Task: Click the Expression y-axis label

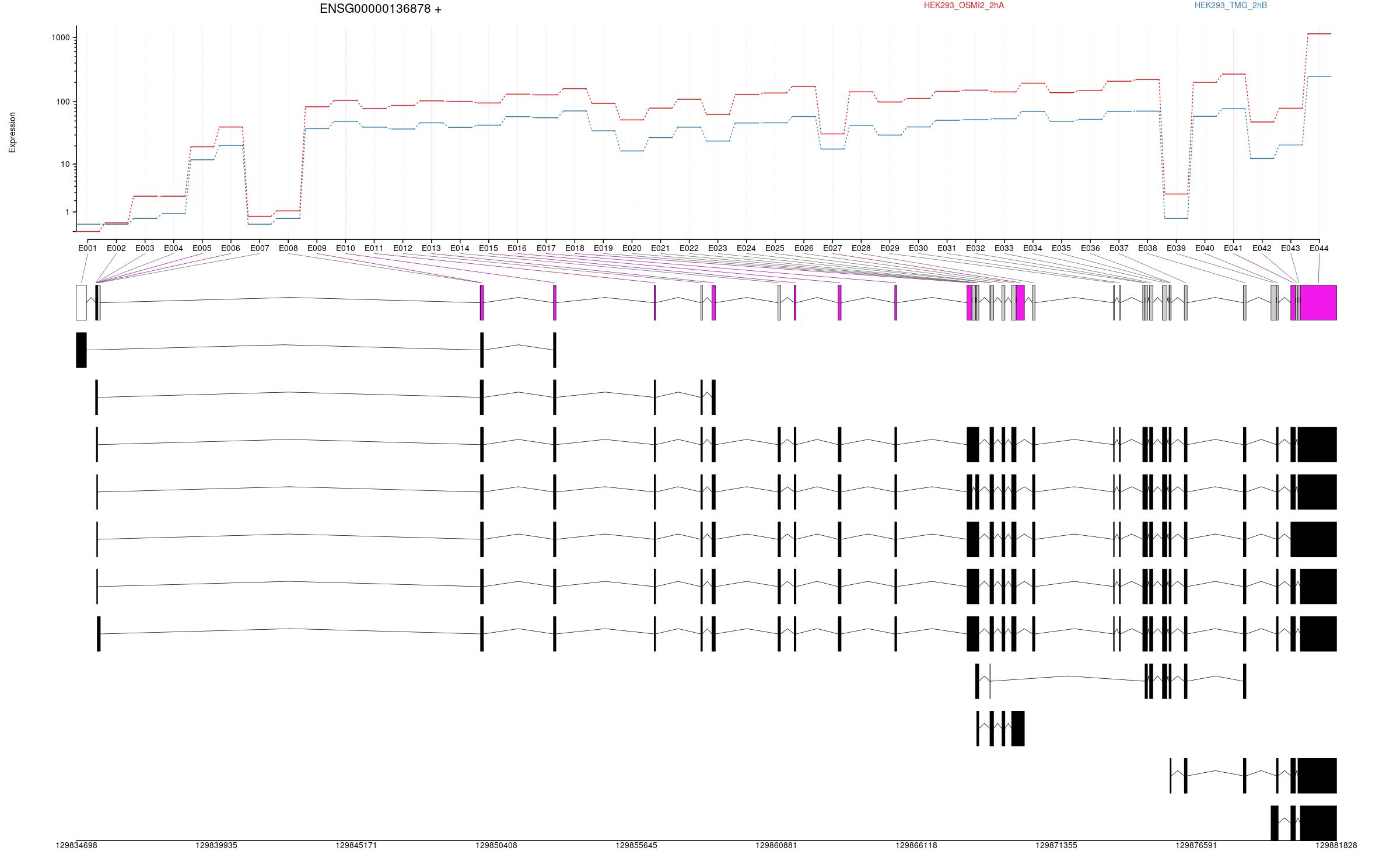Action: coord(12,132)
